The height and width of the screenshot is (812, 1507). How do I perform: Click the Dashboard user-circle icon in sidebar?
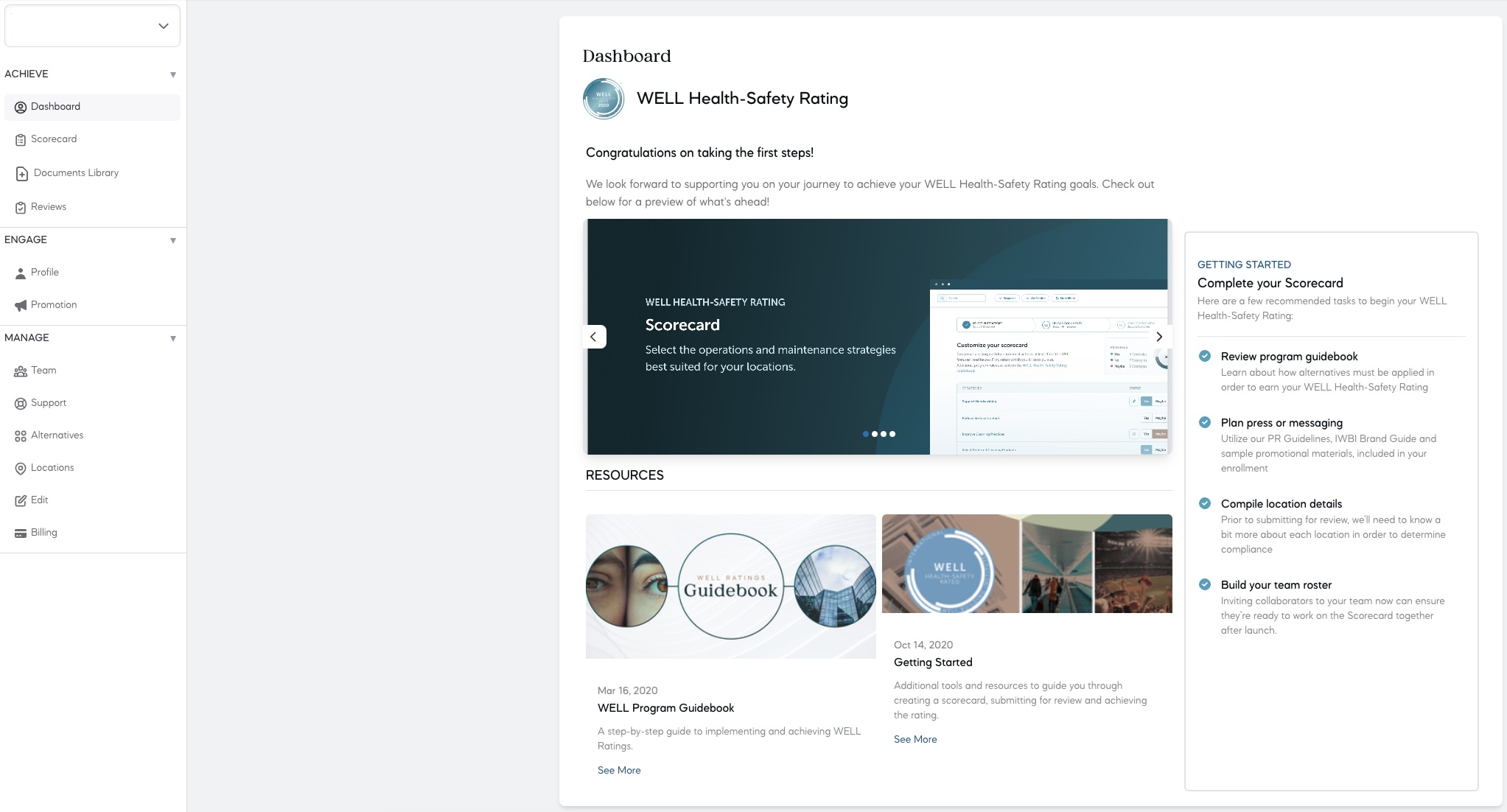click(x=21, y=108)
